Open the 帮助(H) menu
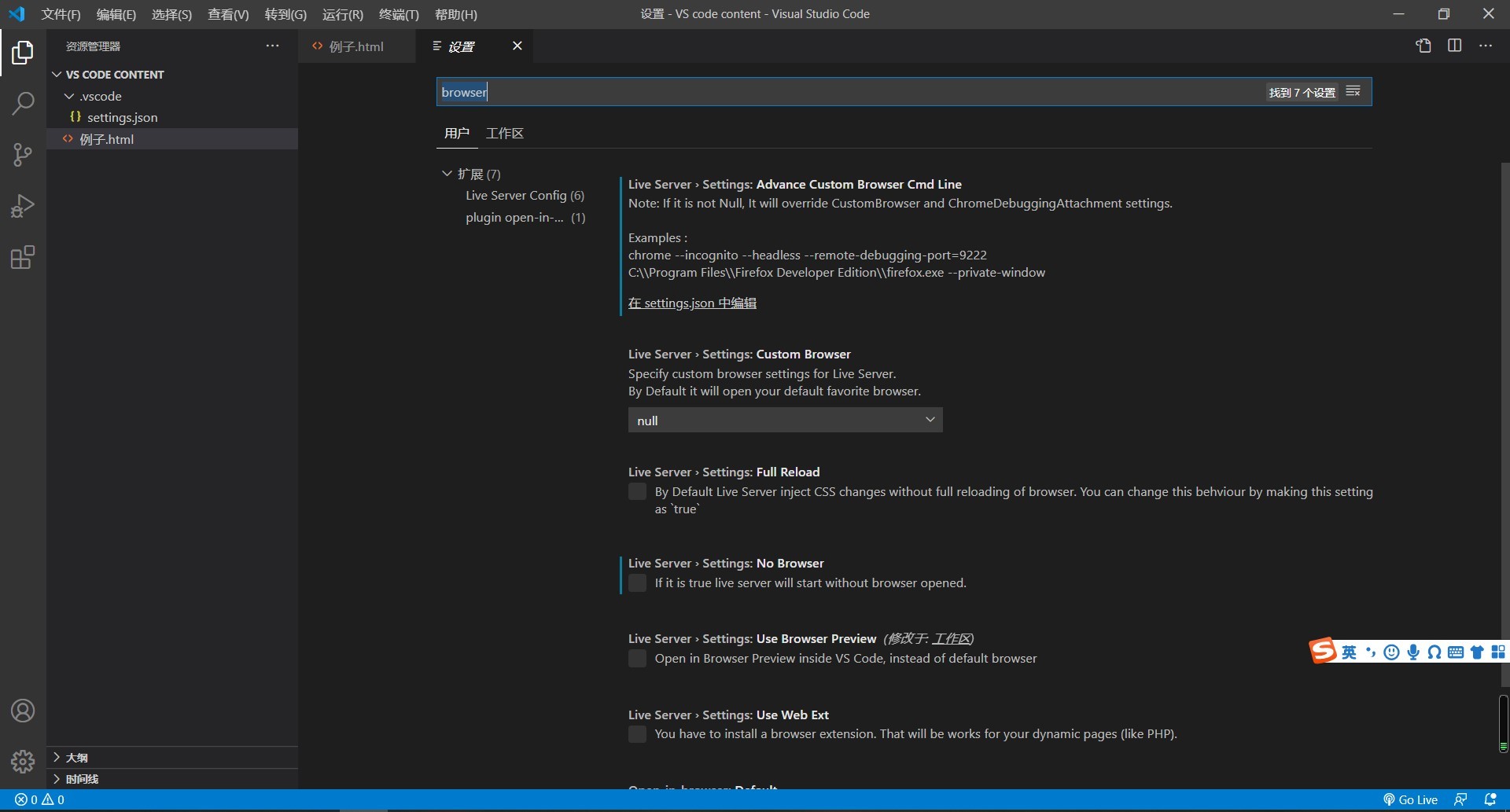The image size is (1510, 812). pos(456,14)
